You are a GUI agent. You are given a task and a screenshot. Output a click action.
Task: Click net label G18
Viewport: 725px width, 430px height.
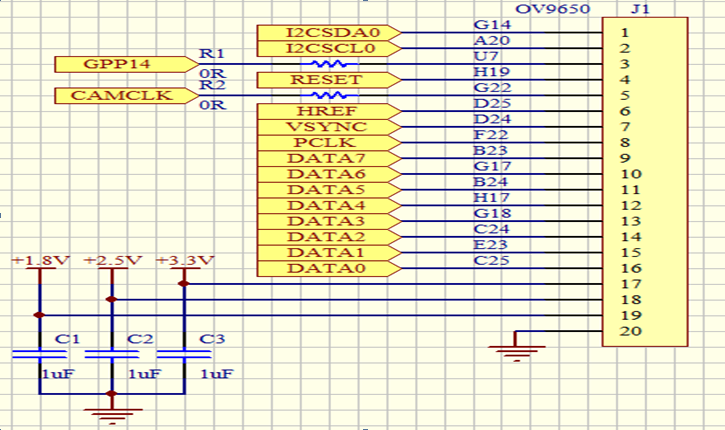(492, 214)
